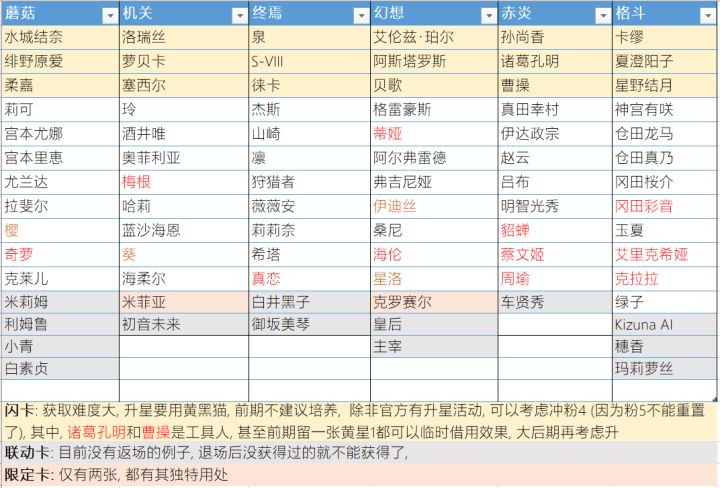Click the cell 狩猎者
Image resolution: width=720 pixels, height=488 pixels.
tap(309, 182)
